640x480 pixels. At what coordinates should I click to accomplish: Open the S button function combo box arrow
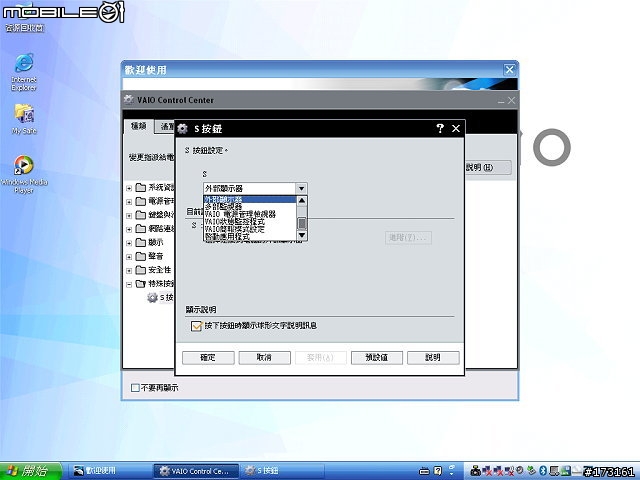301,189
